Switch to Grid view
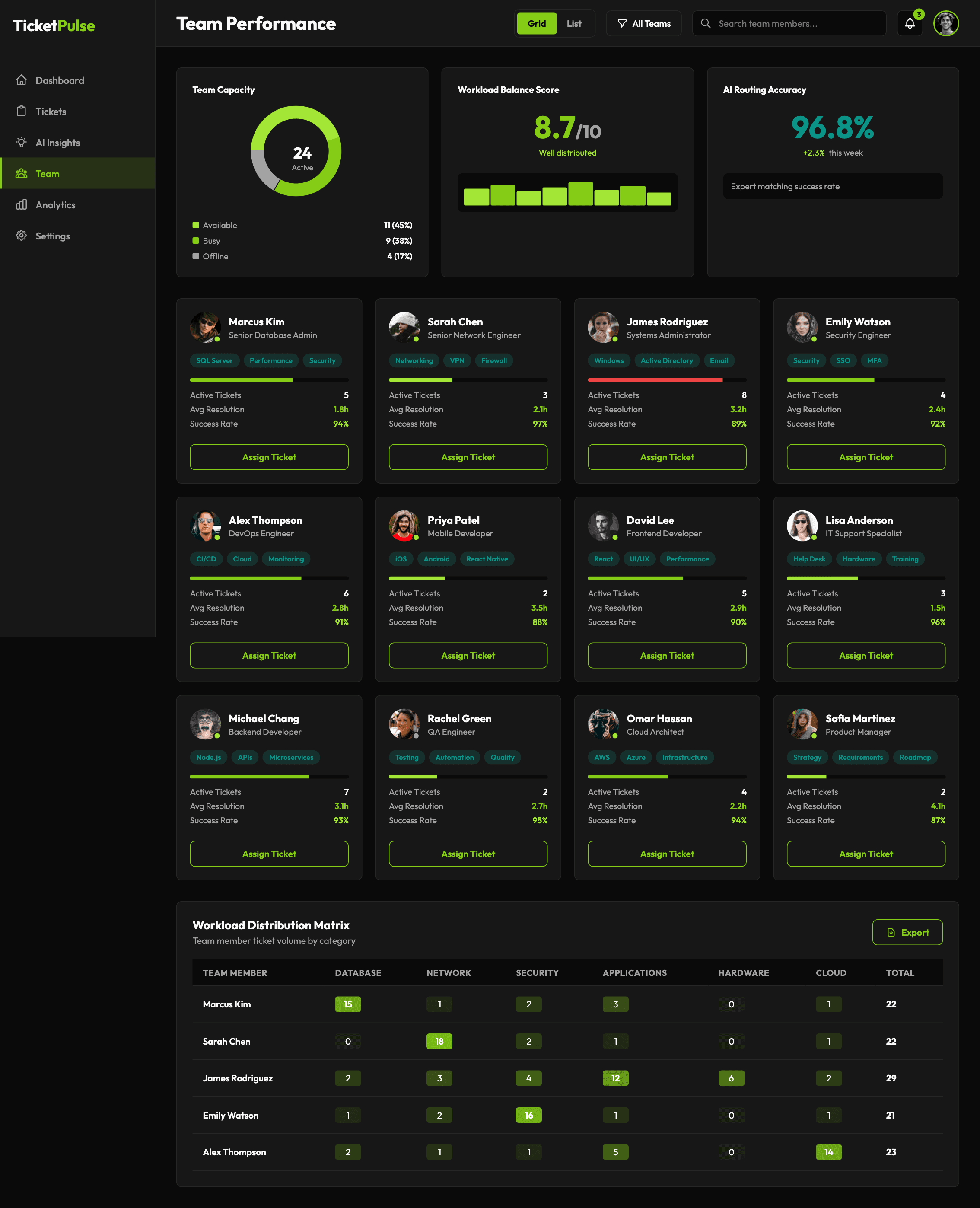Screen dimensions: 980x1208 [x=536, y=24]
